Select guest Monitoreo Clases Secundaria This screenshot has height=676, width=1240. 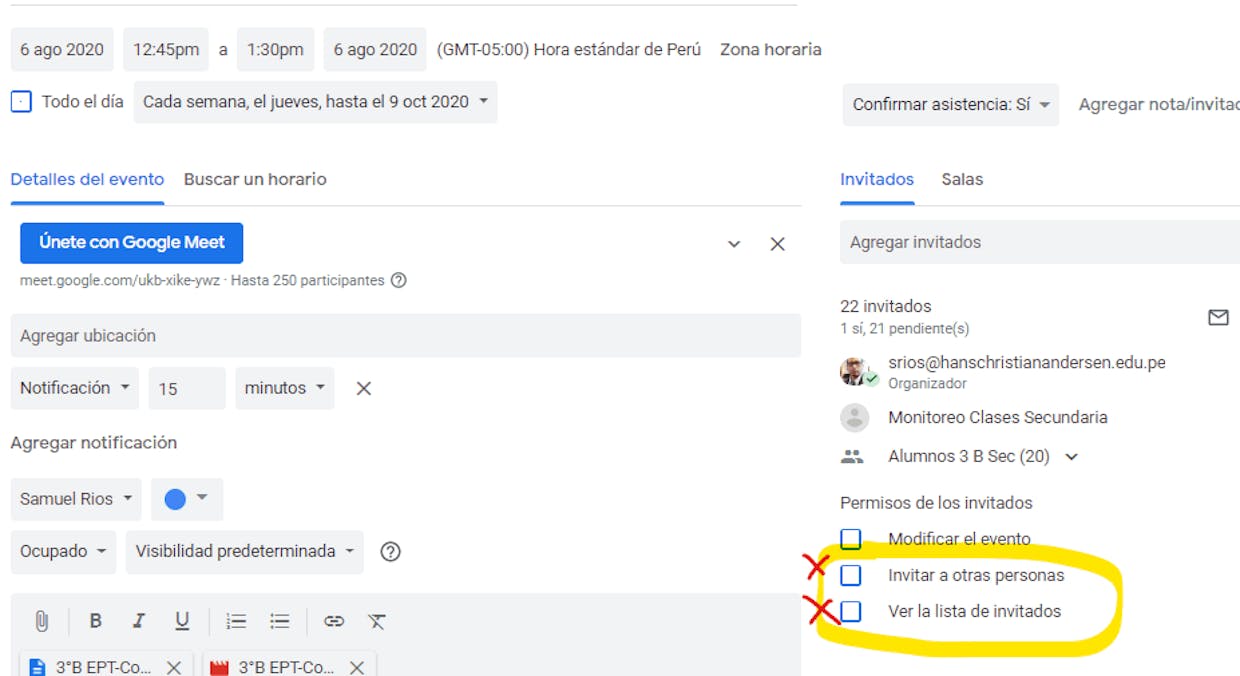998,417
